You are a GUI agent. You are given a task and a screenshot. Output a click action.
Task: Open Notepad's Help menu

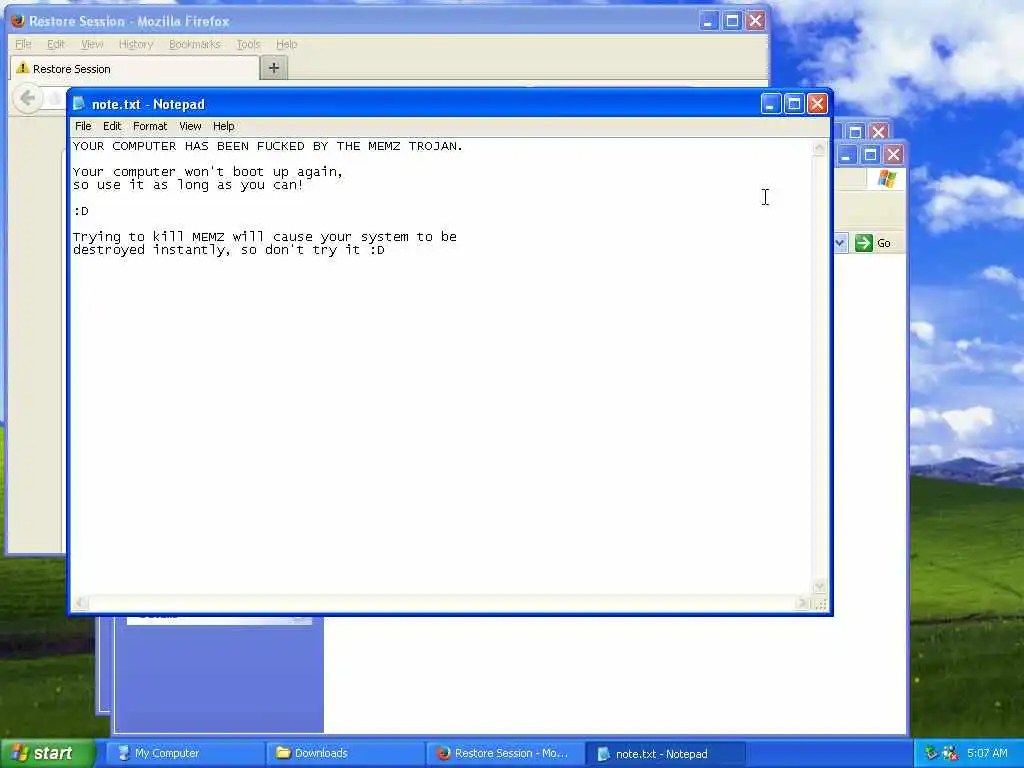click(x=223, y=126)
